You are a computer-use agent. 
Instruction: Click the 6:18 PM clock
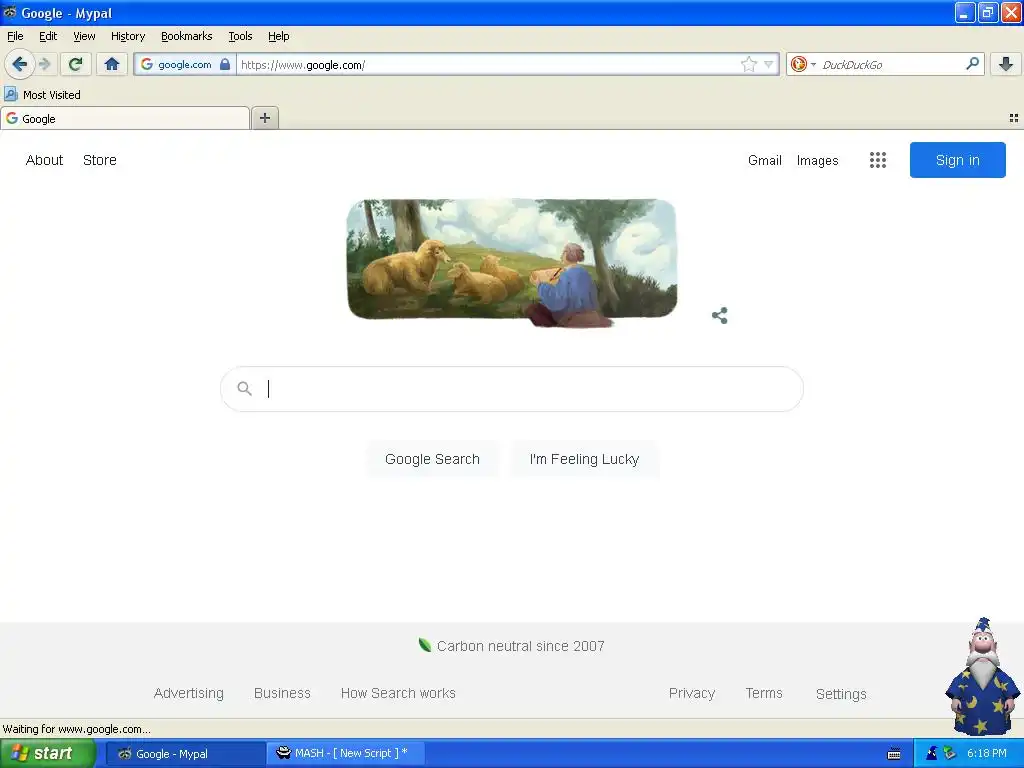pos(986,753)
